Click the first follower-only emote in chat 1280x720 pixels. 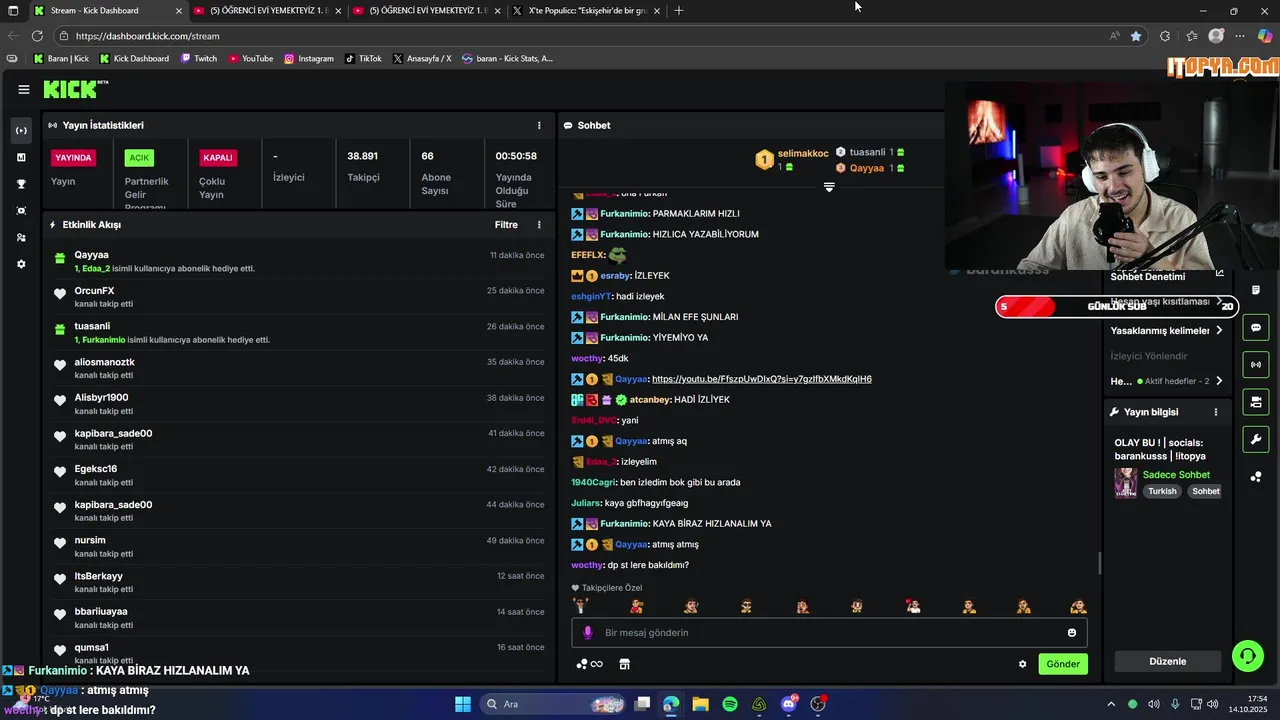point(581,606)
